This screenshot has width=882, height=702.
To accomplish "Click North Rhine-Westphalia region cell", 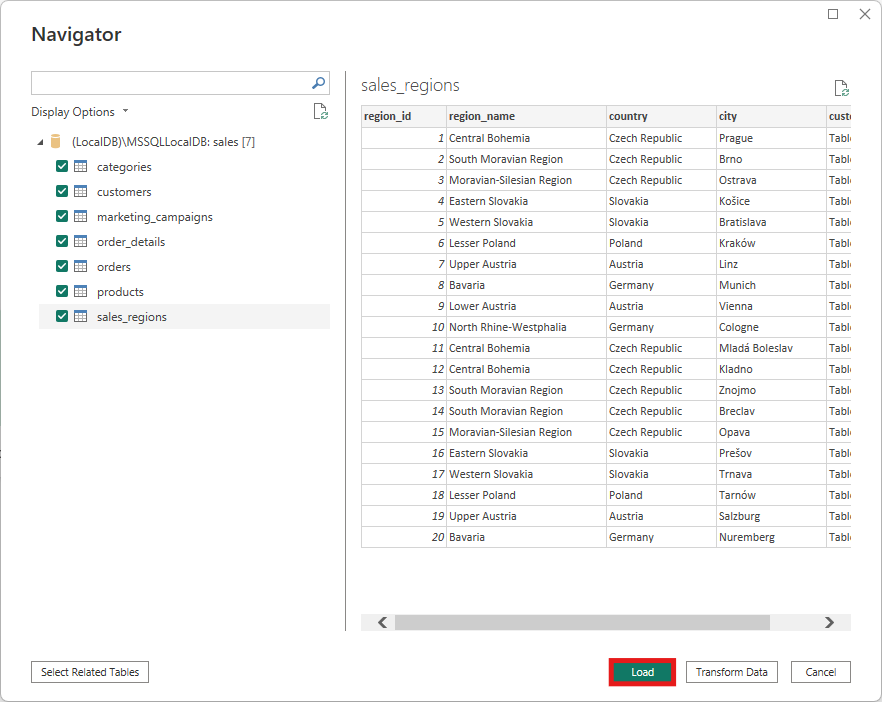I will 526,327.
